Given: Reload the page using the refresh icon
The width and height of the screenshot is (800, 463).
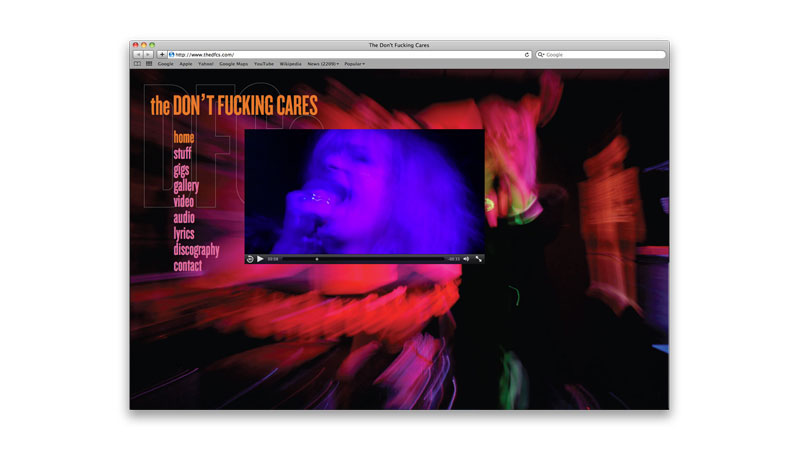Looking at the screenshot, I should [x=527, y=55].
